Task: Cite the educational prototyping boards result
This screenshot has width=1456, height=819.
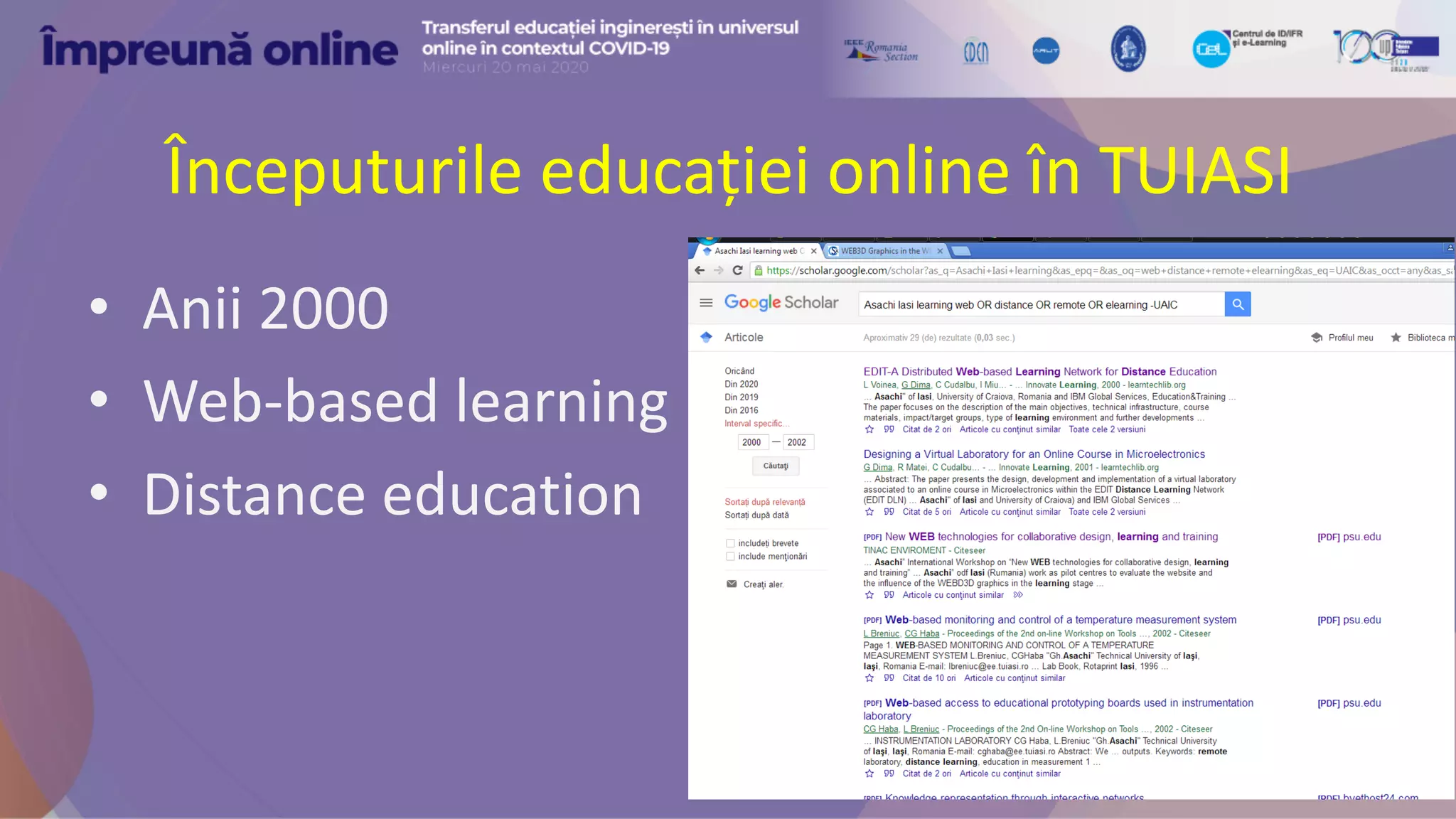Action: [x=889, y=773]
